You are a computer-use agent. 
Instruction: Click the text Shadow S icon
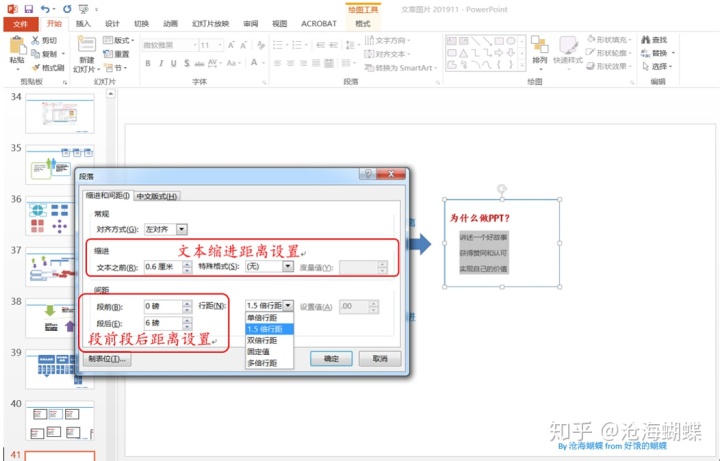click(186, 63)
